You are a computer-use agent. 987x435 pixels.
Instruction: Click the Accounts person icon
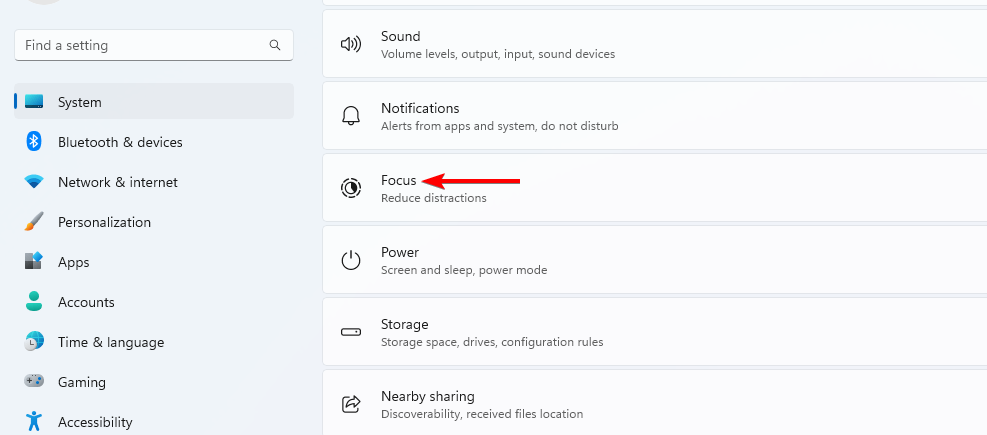coord(34,302)
